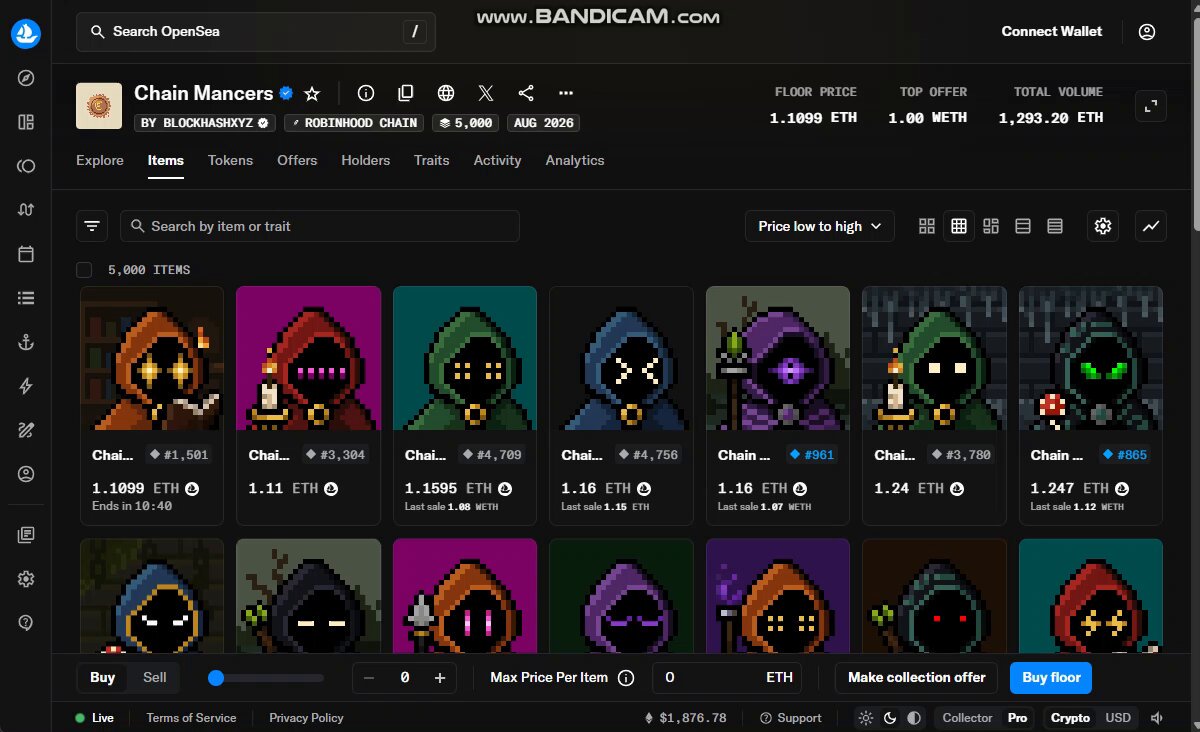Switch currency display to USD
1200x732 pixels.
point(1118,718)
